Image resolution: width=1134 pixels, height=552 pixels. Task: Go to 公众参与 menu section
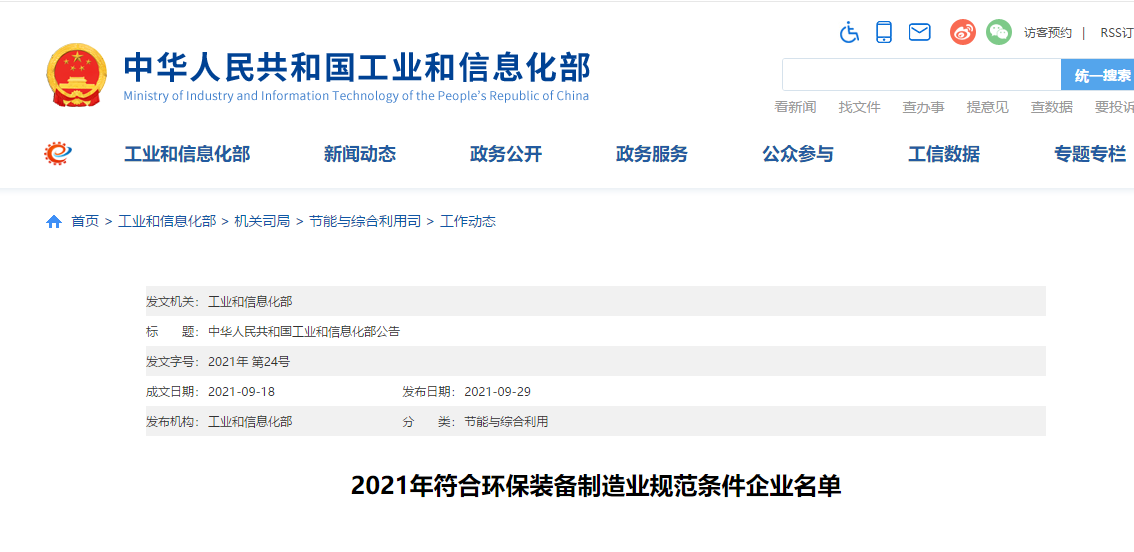click(x=798, y=154)
